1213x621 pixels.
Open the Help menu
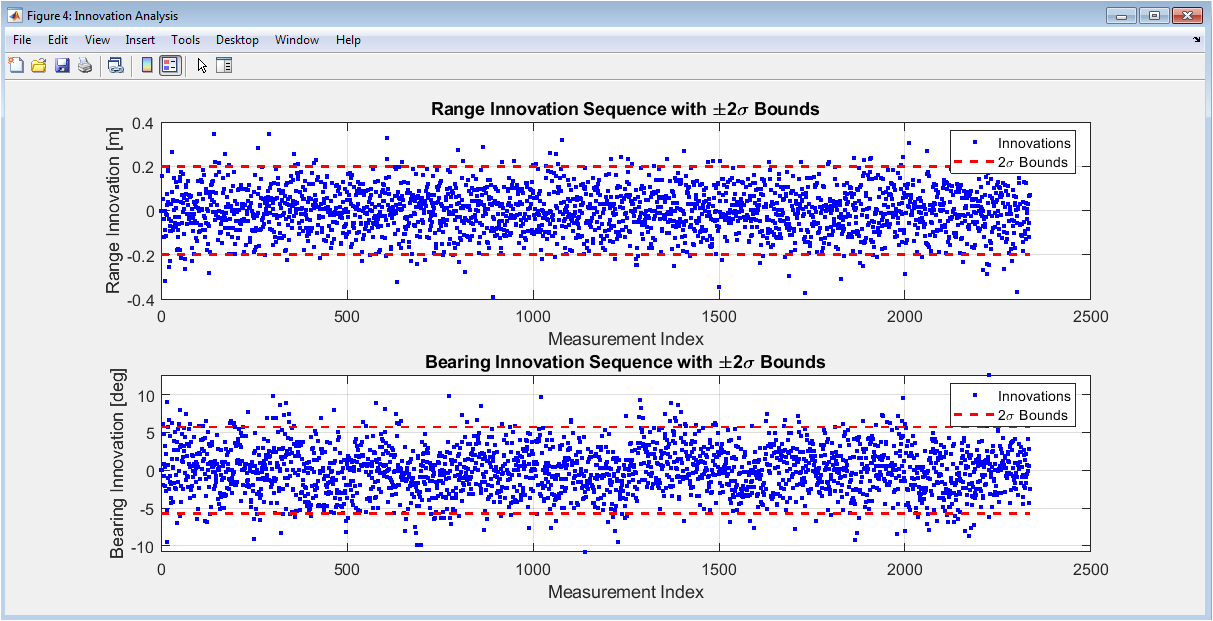(x=348, y=40)
